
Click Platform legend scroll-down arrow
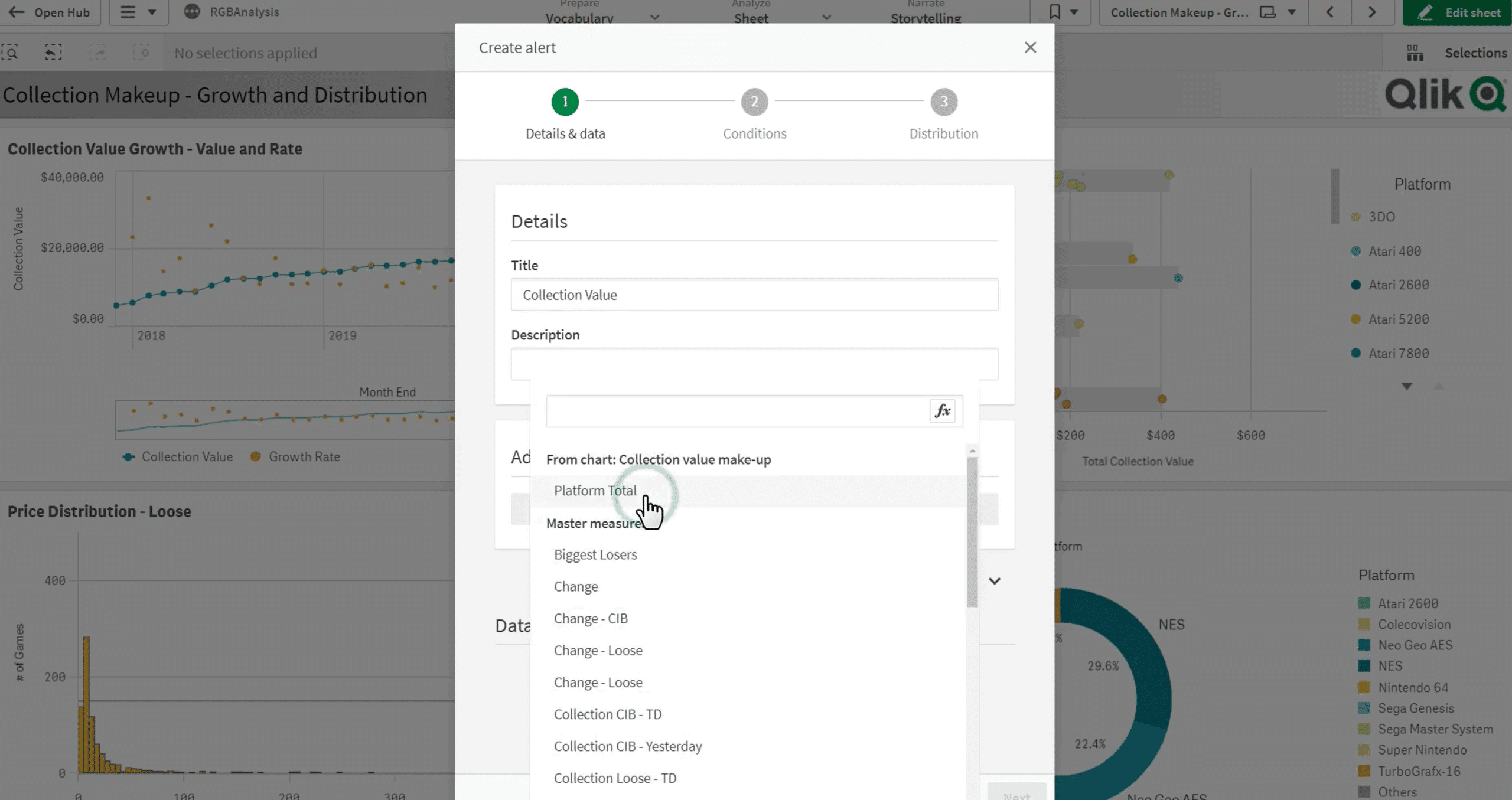(1407, 386)
